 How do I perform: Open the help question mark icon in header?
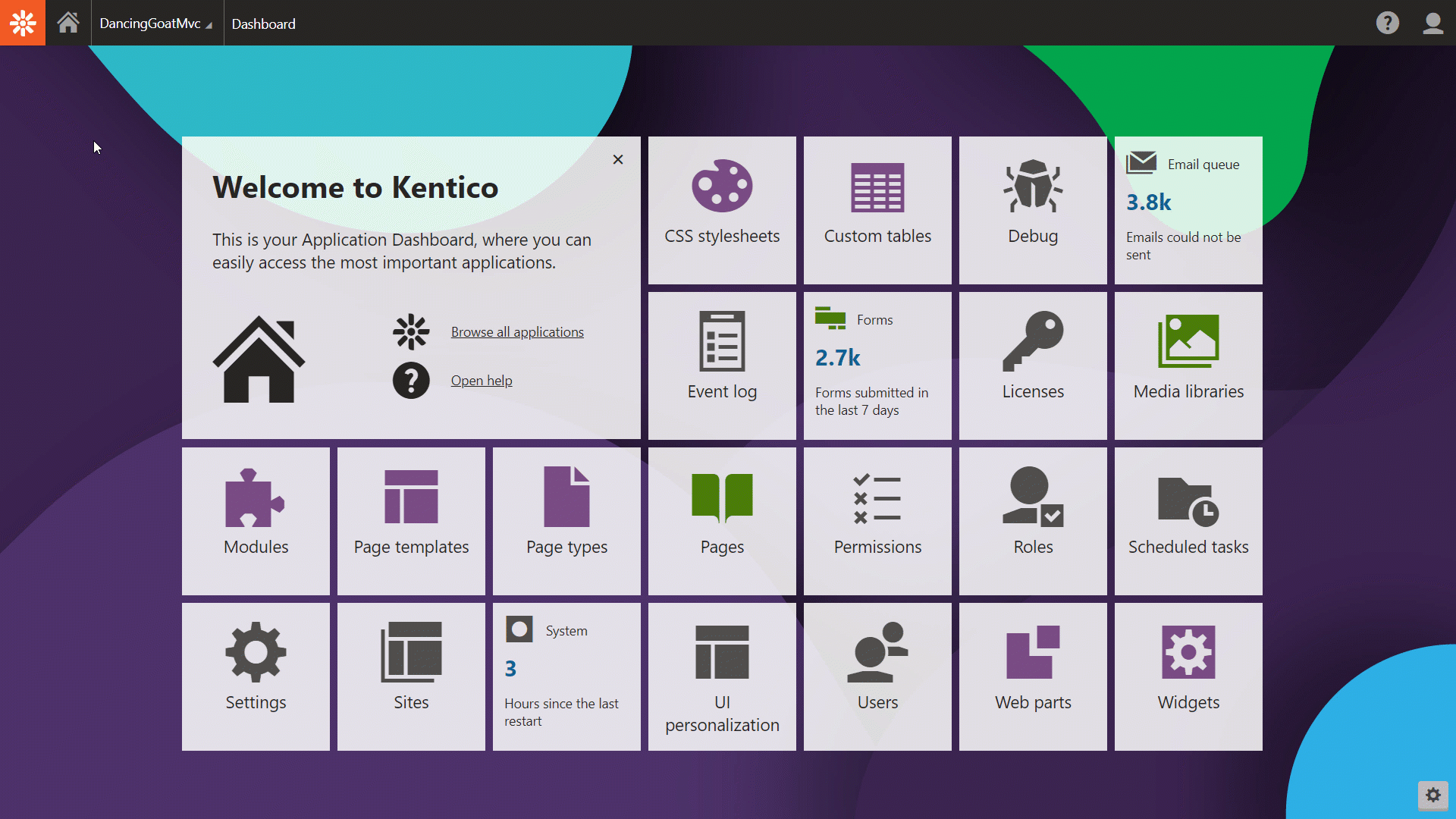[1387, 23]
